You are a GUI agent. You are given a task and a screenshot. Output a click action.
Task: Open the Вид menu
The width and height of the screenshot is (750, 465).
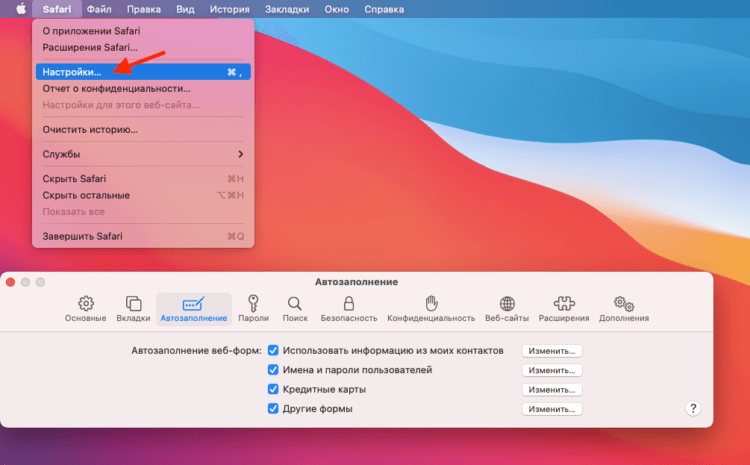[x=185, y=9]
